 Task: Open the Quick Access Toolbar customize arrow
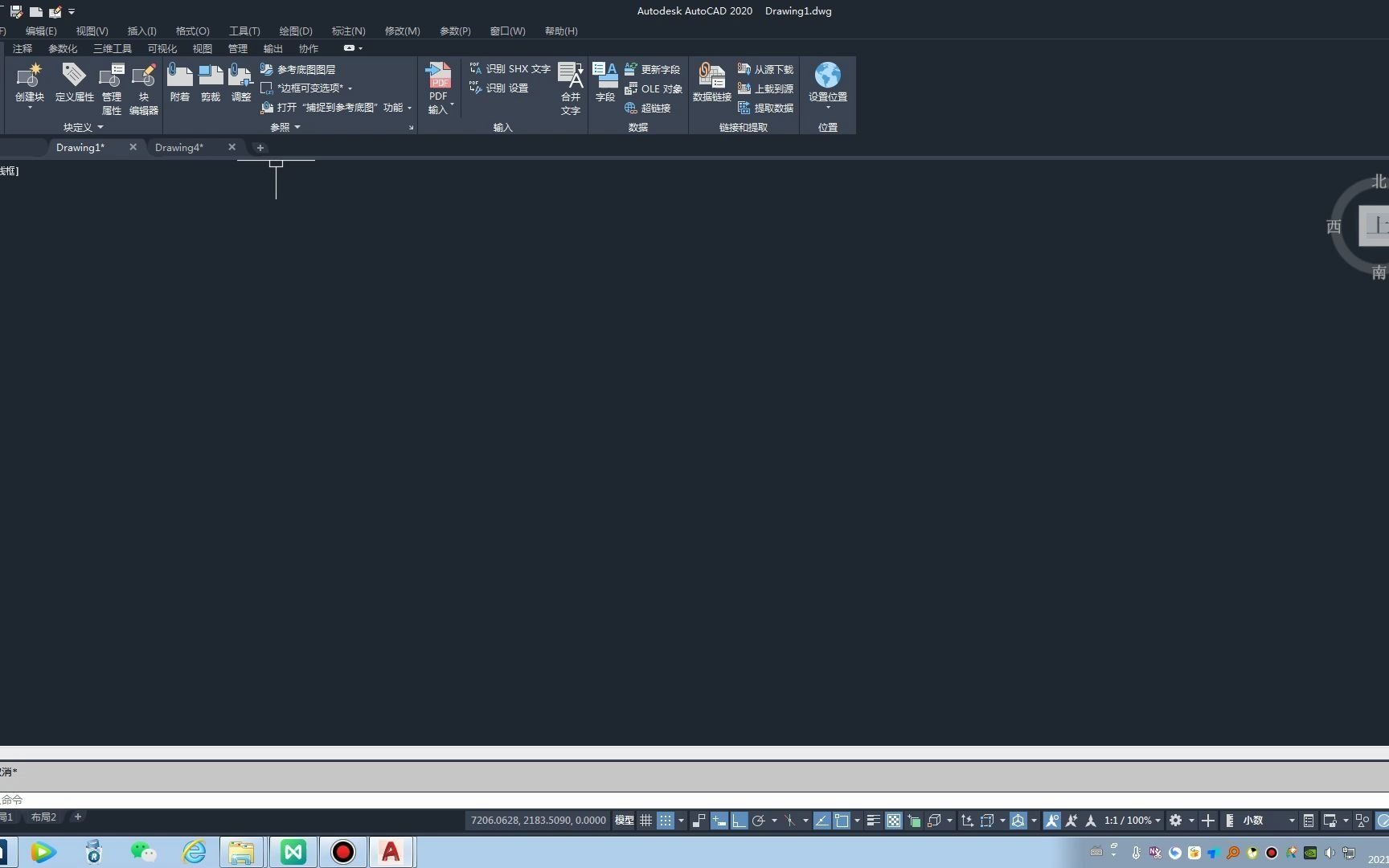pos(72,12)
